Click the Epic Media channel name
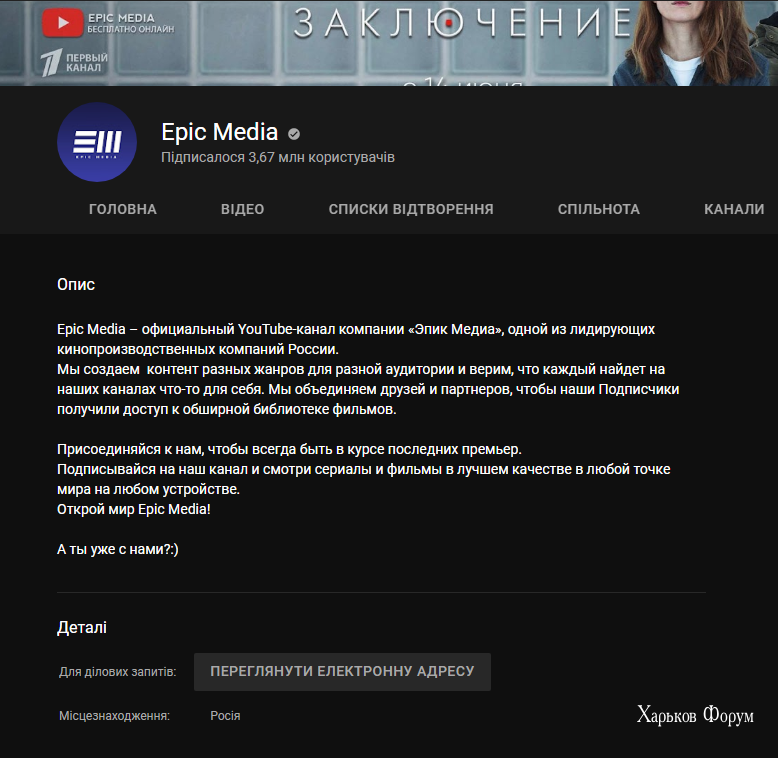Viewport: 778px width, 758px height. [x=220, y=132]
